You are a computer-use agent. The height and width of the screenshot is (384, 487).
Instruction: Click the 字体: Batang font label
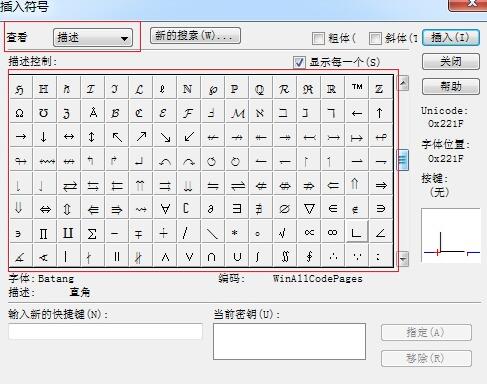click(41, 278)
